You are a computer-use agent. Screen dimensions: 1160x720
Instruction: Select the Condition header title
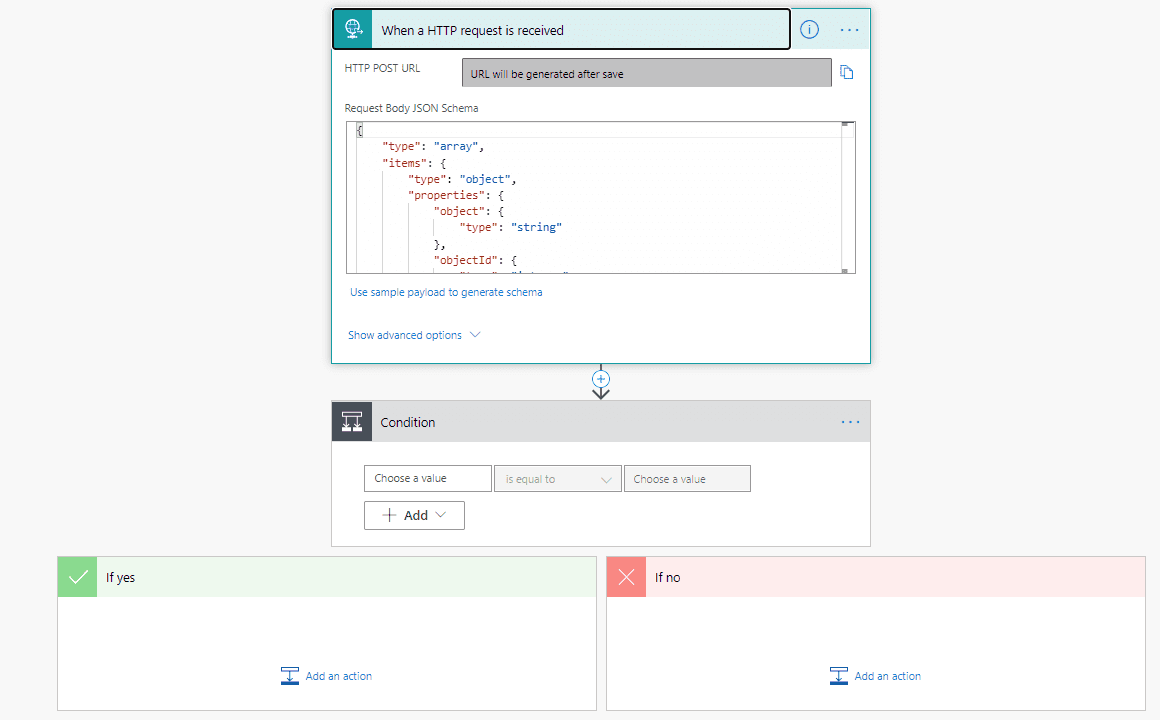[x=408, y=422]
